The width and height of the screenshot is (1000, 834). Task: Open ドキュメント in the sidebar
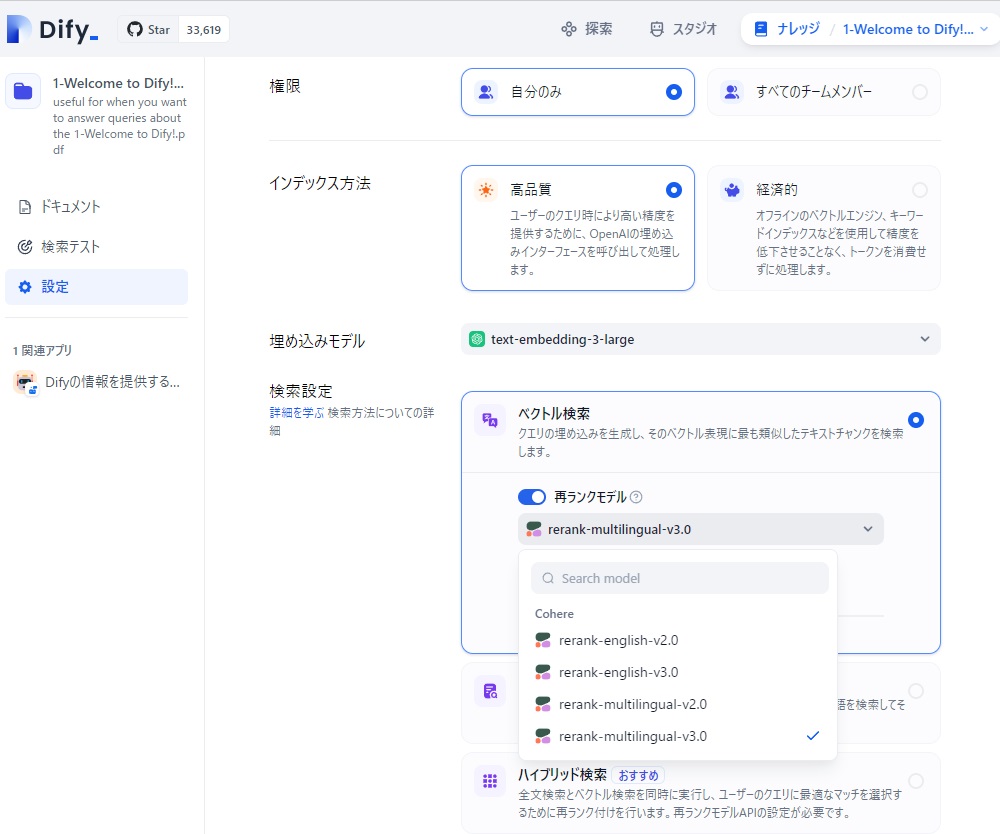click(96, 207)
